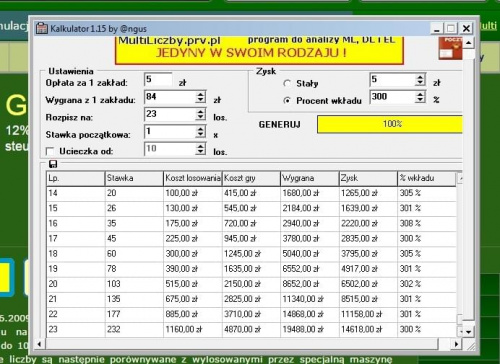Increase Procent wkładu percent value
This screenshot has width=500, height=364.
(x=420, y=94)
